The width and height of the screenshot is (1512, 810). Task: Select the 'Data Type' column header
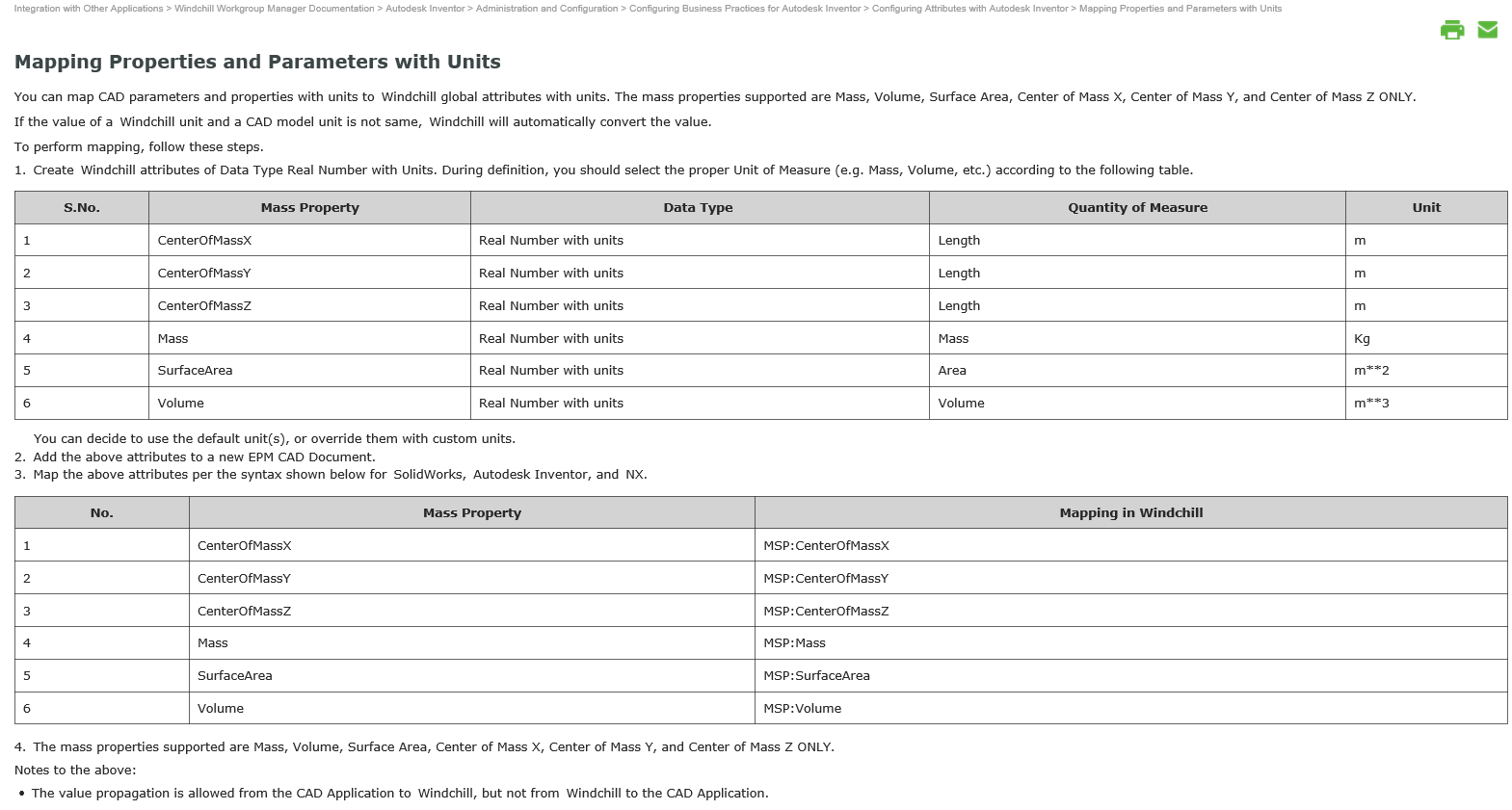pos(698,208)
